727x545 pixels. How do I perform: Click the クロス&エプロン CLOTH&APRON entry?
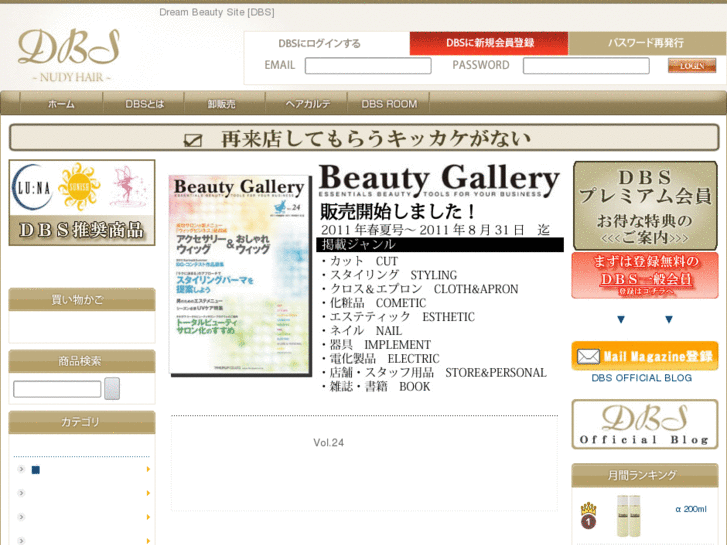click(x=420, y=289)
